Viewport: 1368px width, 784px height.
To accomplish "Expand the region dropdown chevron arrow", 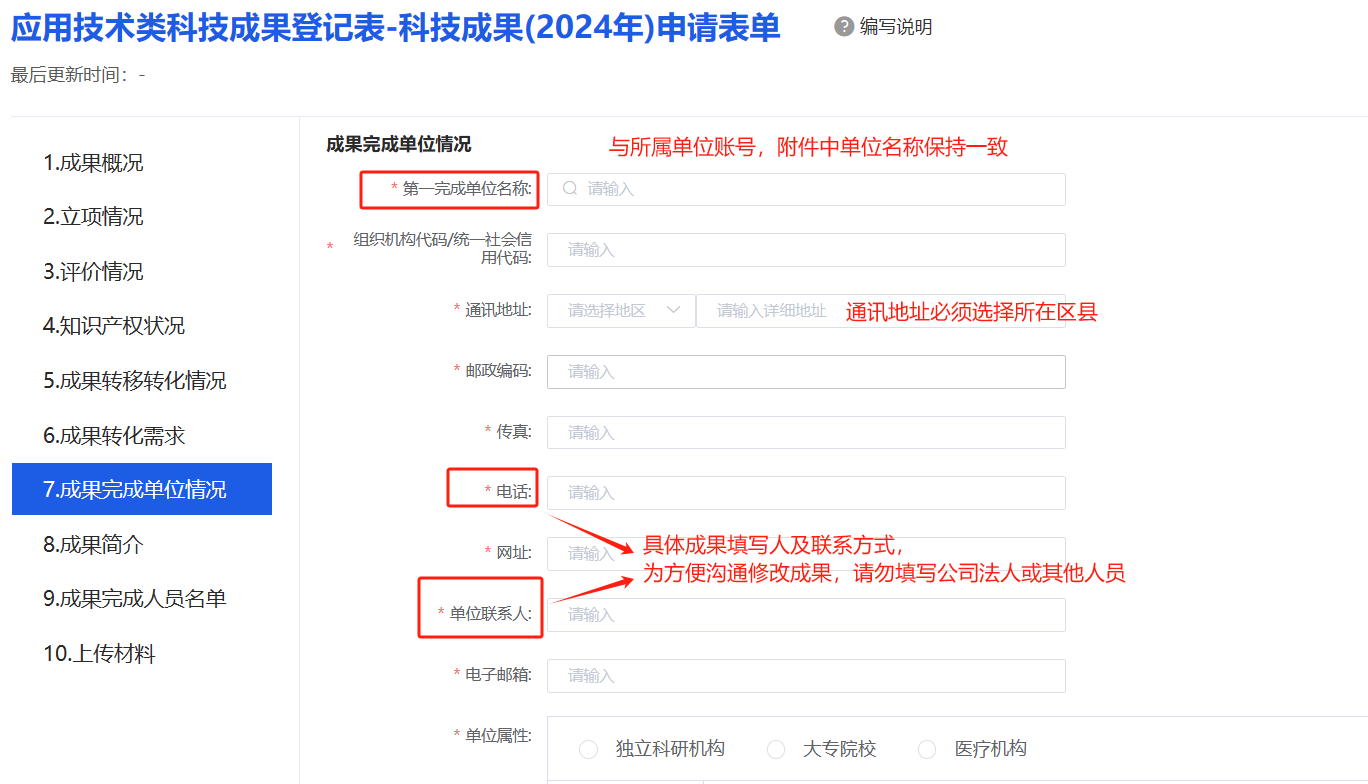I will [674, 310].
